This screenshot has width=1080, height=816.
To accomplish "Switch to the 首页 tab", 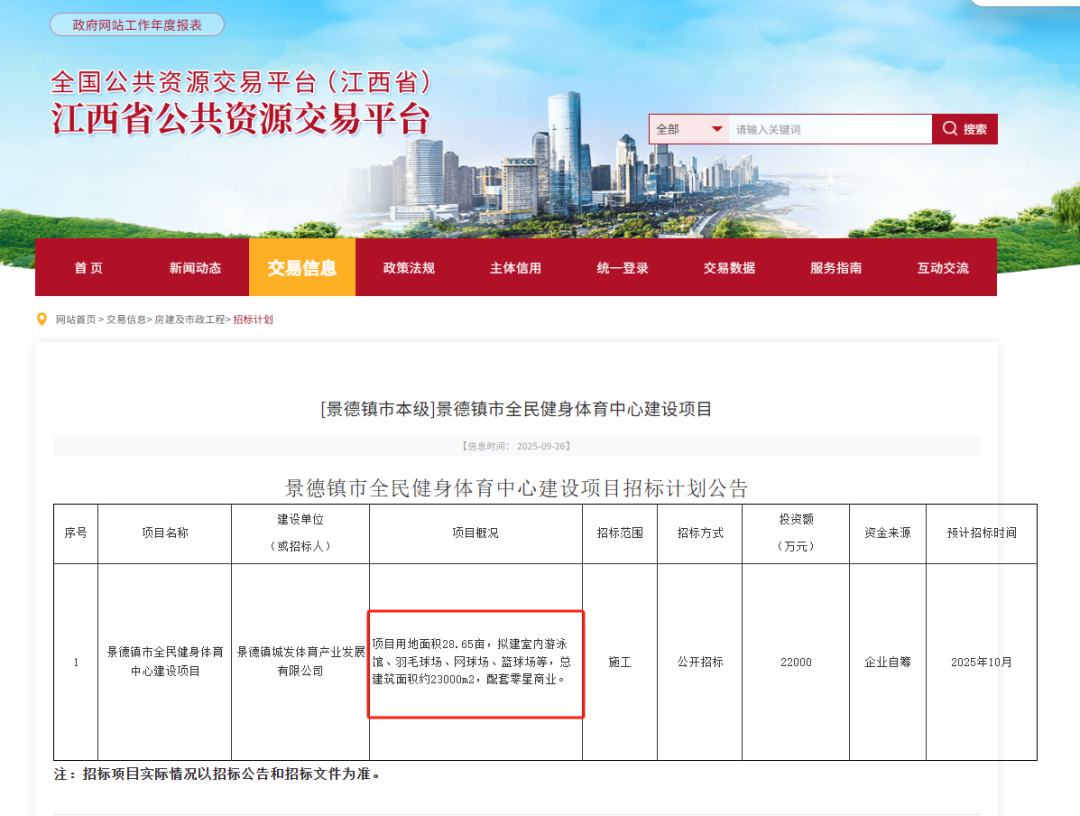I will [88, 267].
